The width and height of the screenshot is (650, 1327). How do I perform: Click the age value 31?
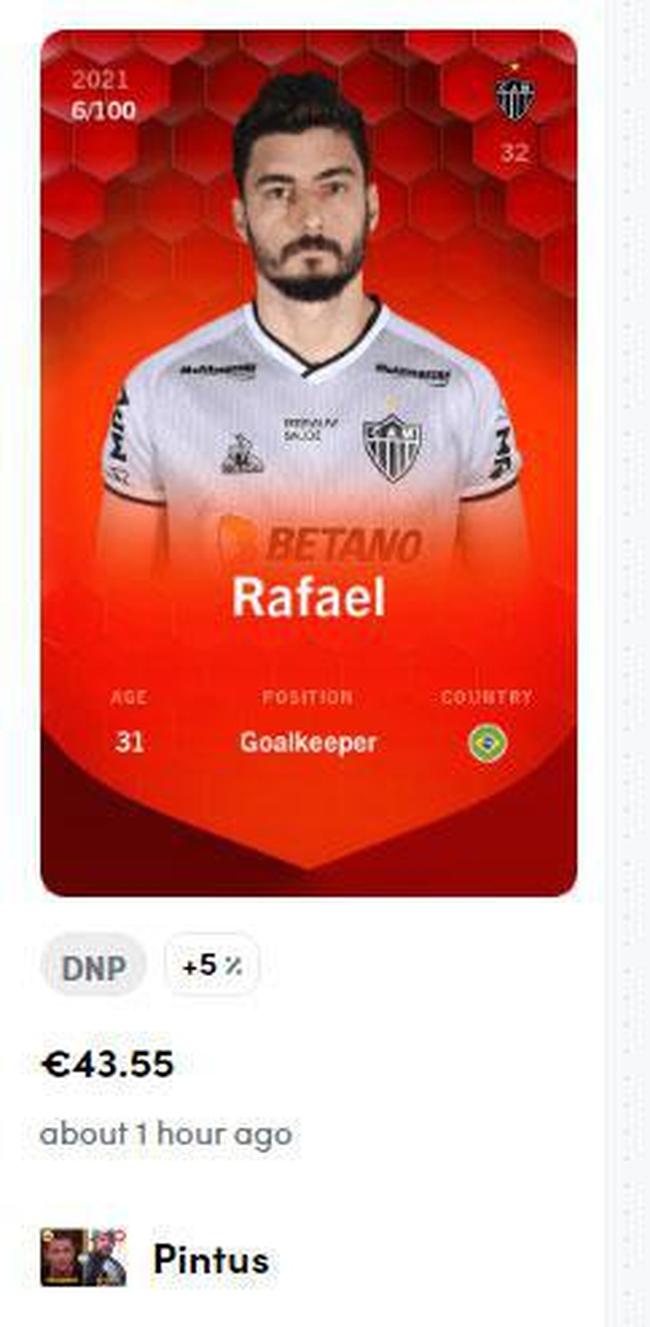[x=129, y=743]
